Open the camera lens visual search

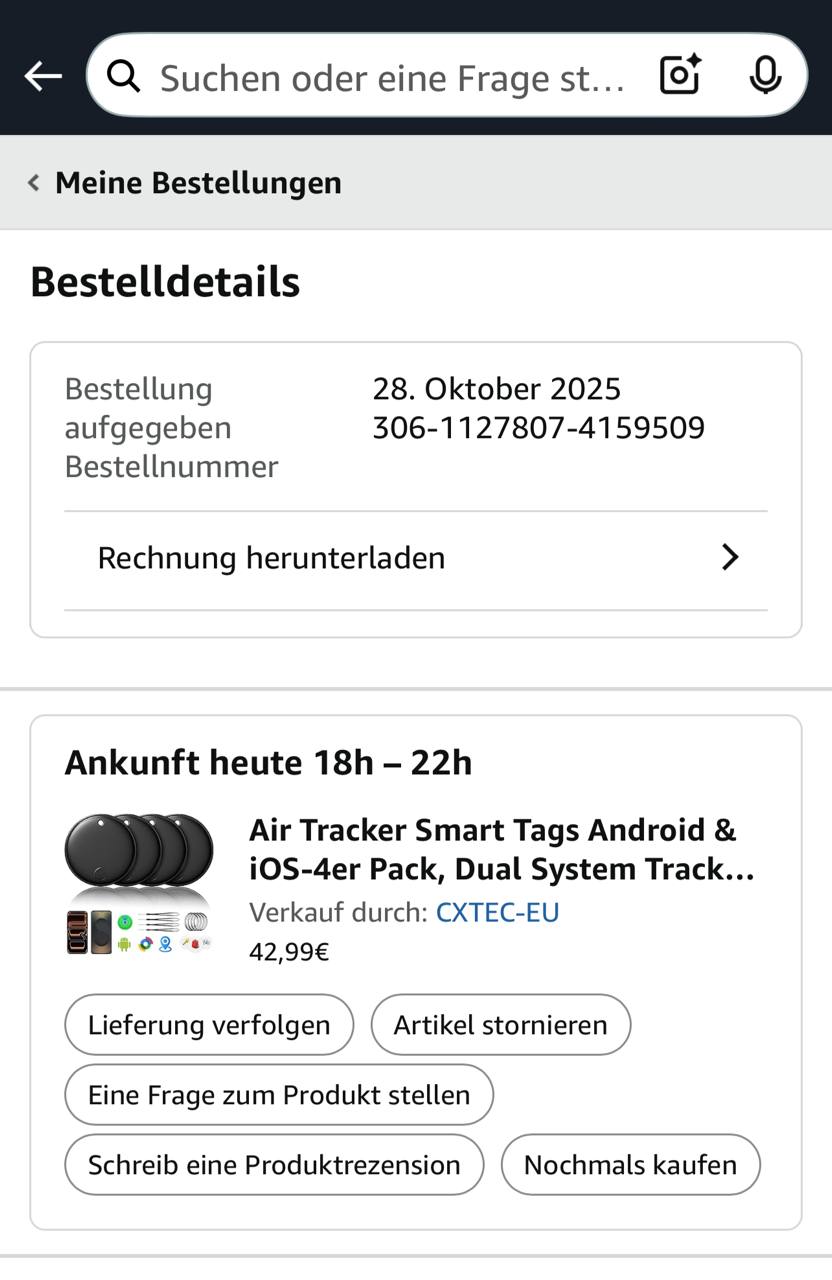(680, 76)
